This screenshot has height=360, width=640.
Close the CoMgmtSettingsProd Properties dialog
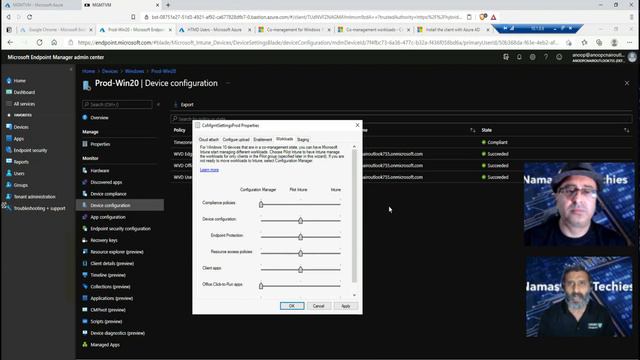tap(358, 125)
